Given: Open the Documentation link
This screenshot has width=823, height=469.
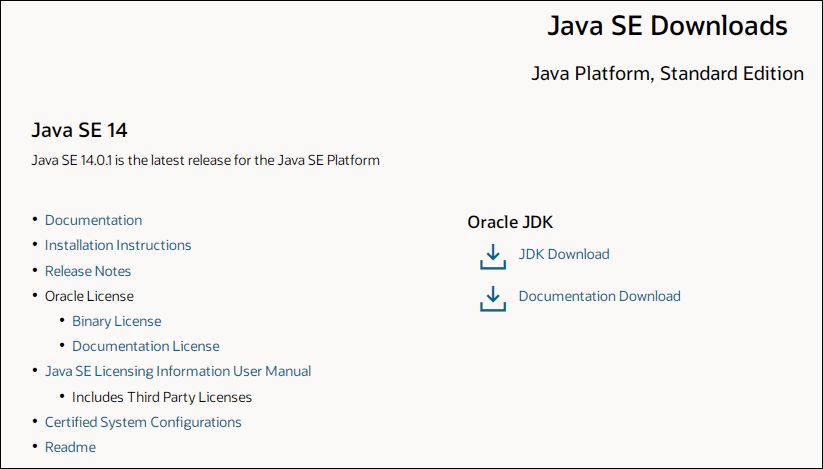Looking at the screenshot, I should coord(93,220).
